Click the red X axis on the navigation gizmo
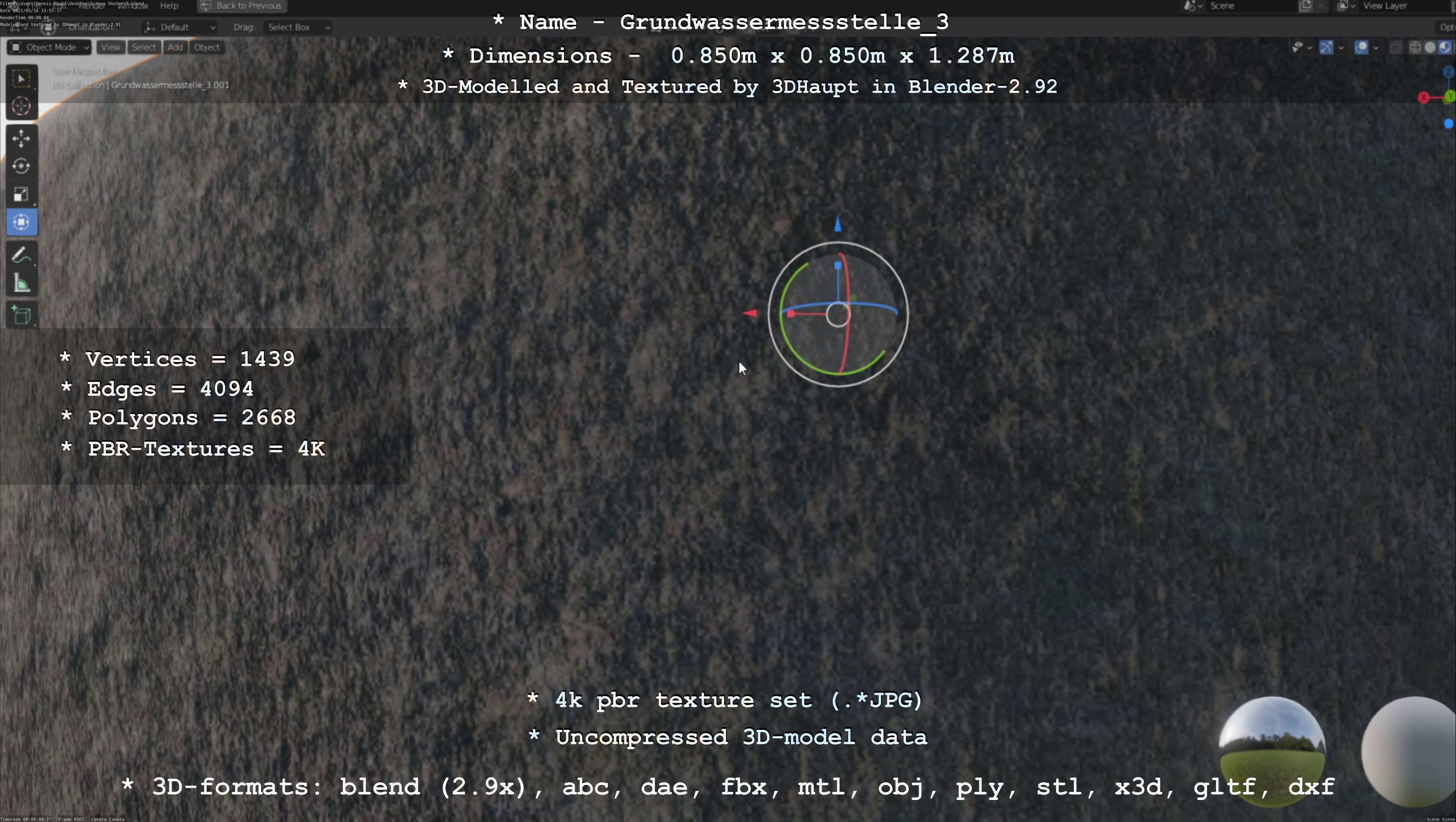 (x=1423, y=98)
